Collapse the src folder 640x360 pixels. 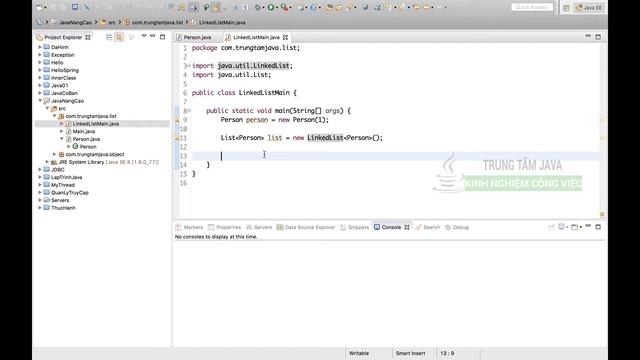47,108
